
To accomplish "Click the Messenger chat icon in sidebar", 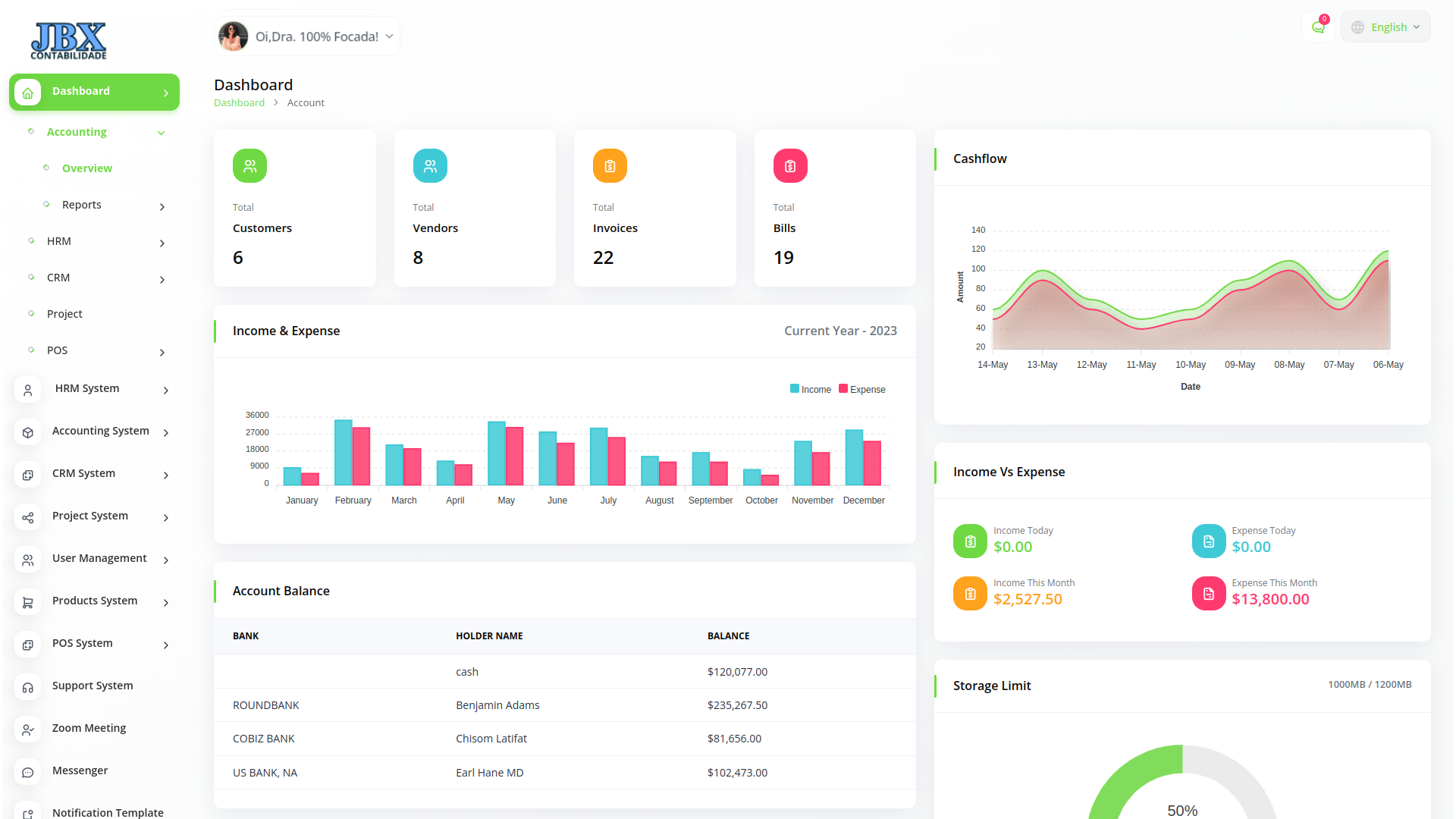I will (x=28, y=772).
